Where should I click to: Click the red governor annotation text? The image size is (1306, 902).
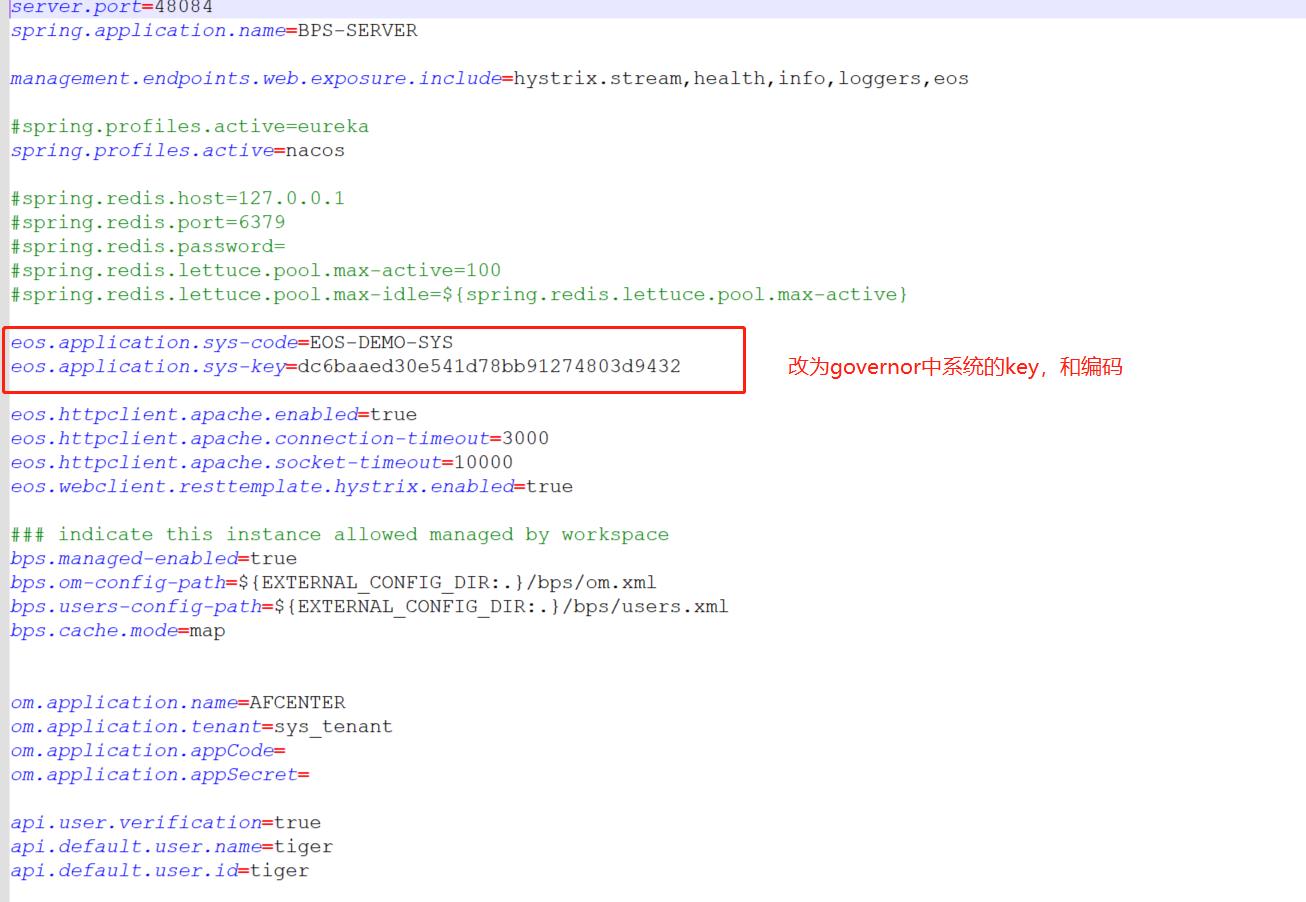point(954,367)
